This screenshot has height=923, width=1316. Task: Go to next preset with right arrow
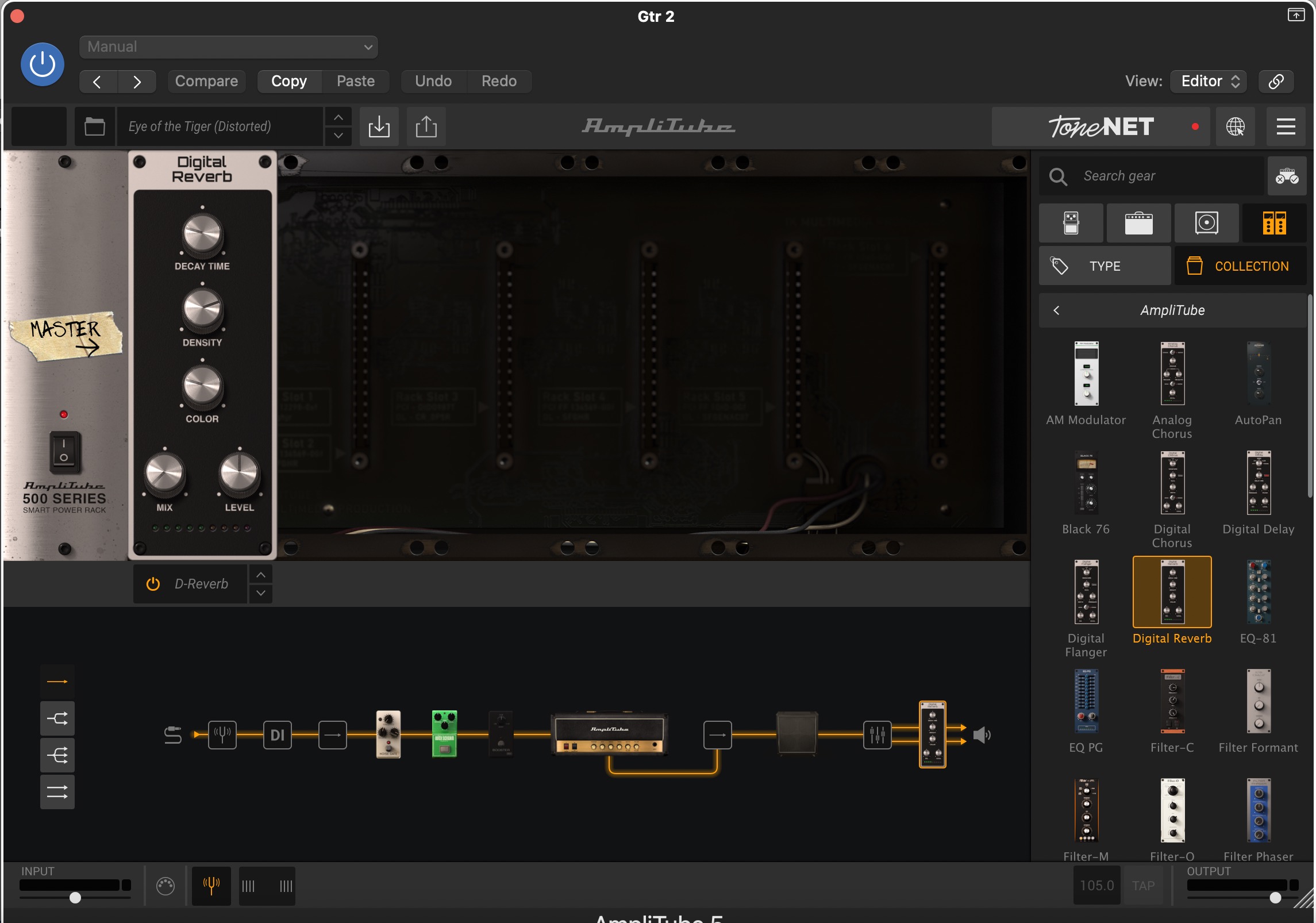(137, 82)
